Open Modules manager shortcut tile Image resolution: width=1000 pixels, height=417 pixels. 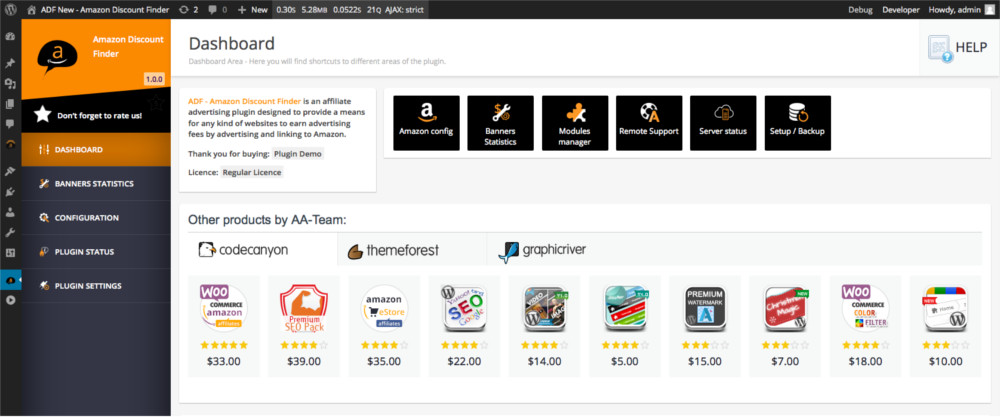coord(575,123)
